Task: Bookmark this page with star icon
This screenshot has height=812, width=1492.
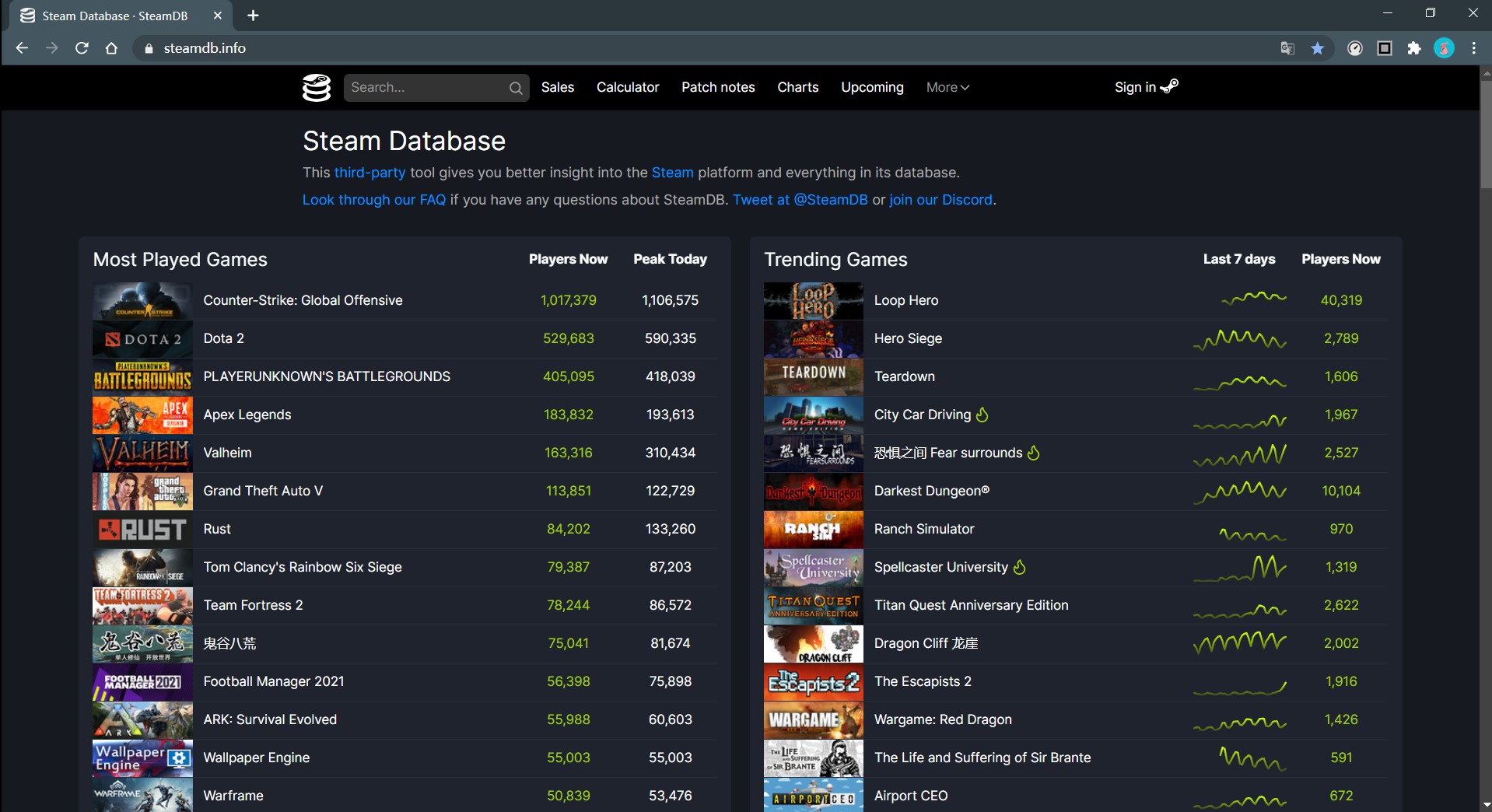Action: click(1318, 48)
